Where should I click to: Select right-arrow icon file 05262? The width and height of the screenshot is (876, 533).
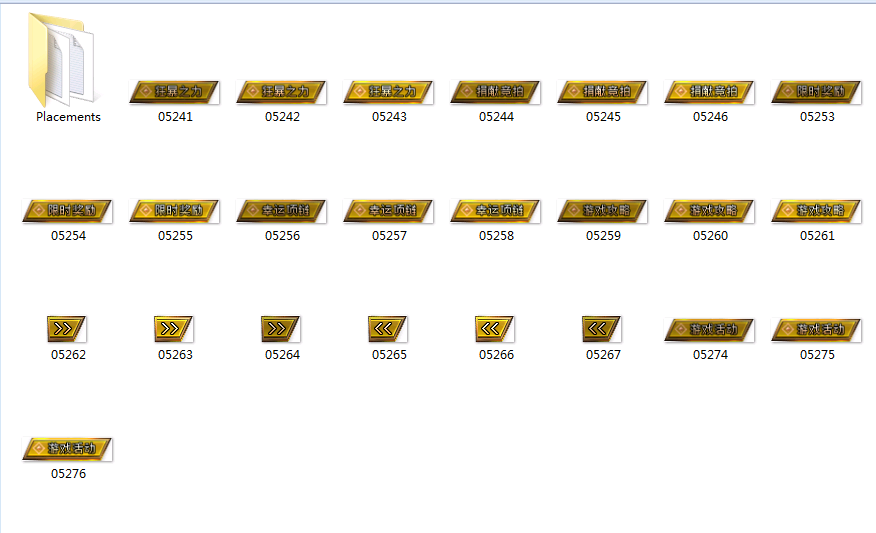[x=68, y=329]
